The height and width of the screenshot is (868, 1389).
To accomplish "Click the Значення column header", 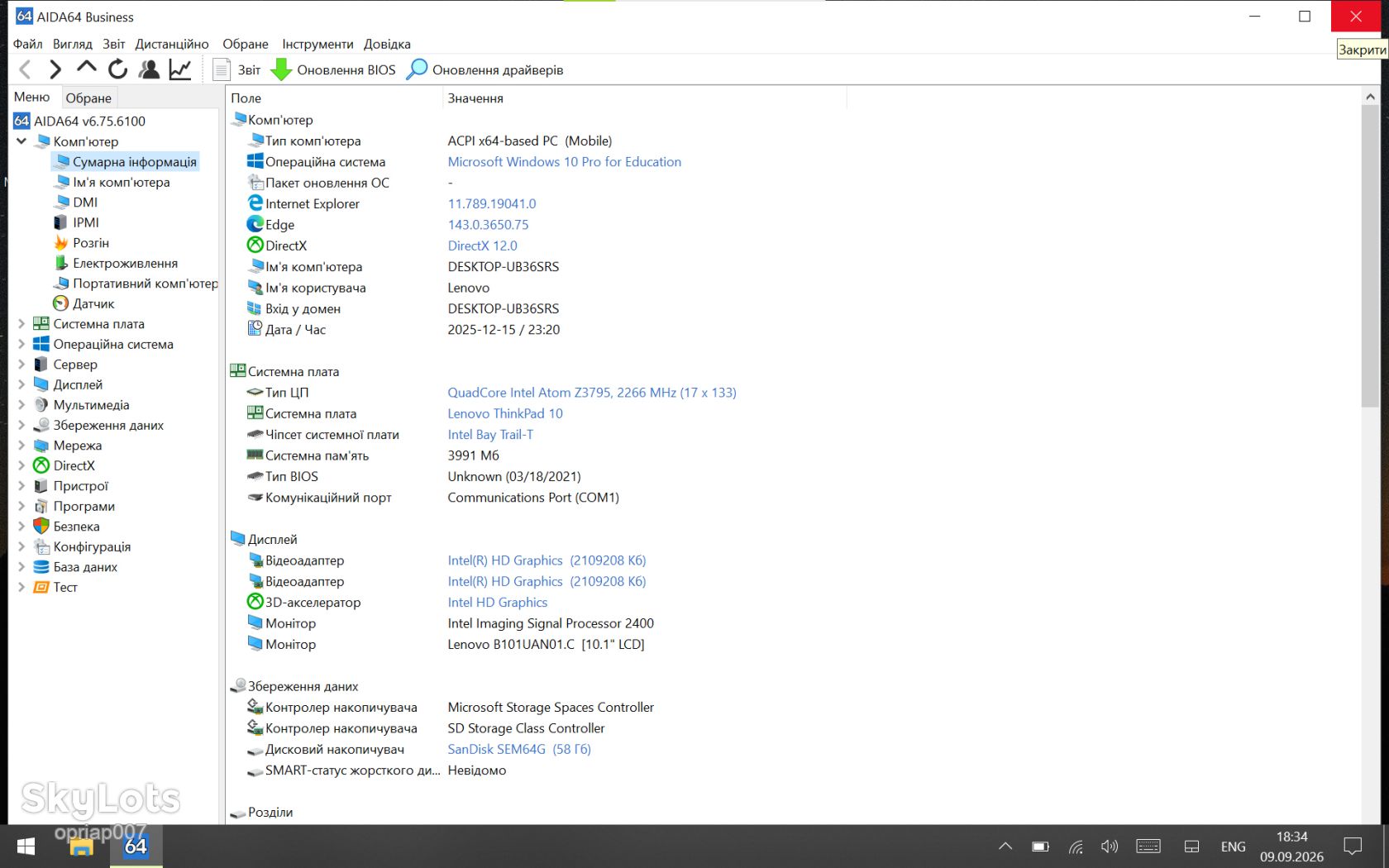I will point(645,98).
